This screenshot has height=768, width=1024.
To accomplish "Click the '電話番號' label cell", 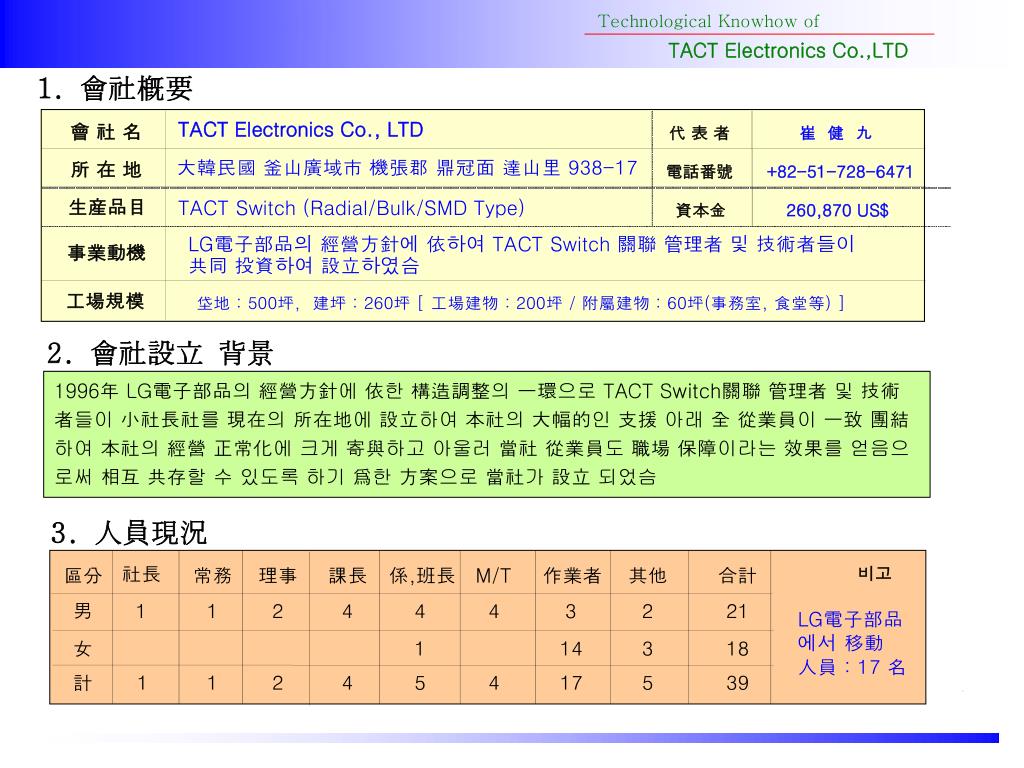I will click(x=699, y=172).
